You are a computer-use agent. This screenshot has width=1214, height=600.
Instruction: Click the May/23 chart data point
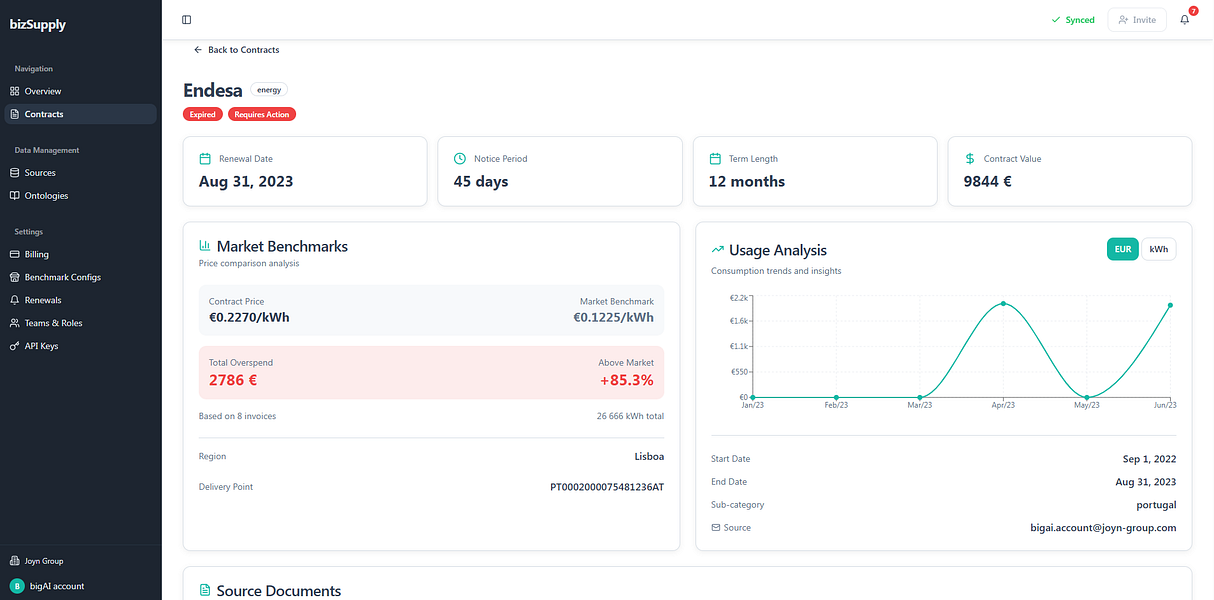click(1086, 397)
